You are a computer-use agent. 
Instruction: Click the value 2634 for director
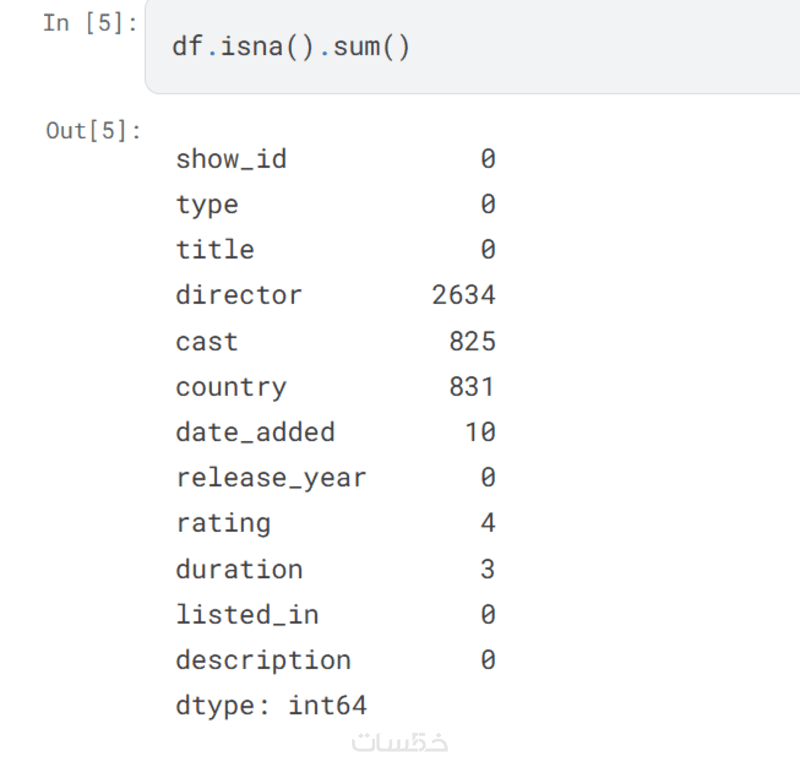[x=464, y=295]
